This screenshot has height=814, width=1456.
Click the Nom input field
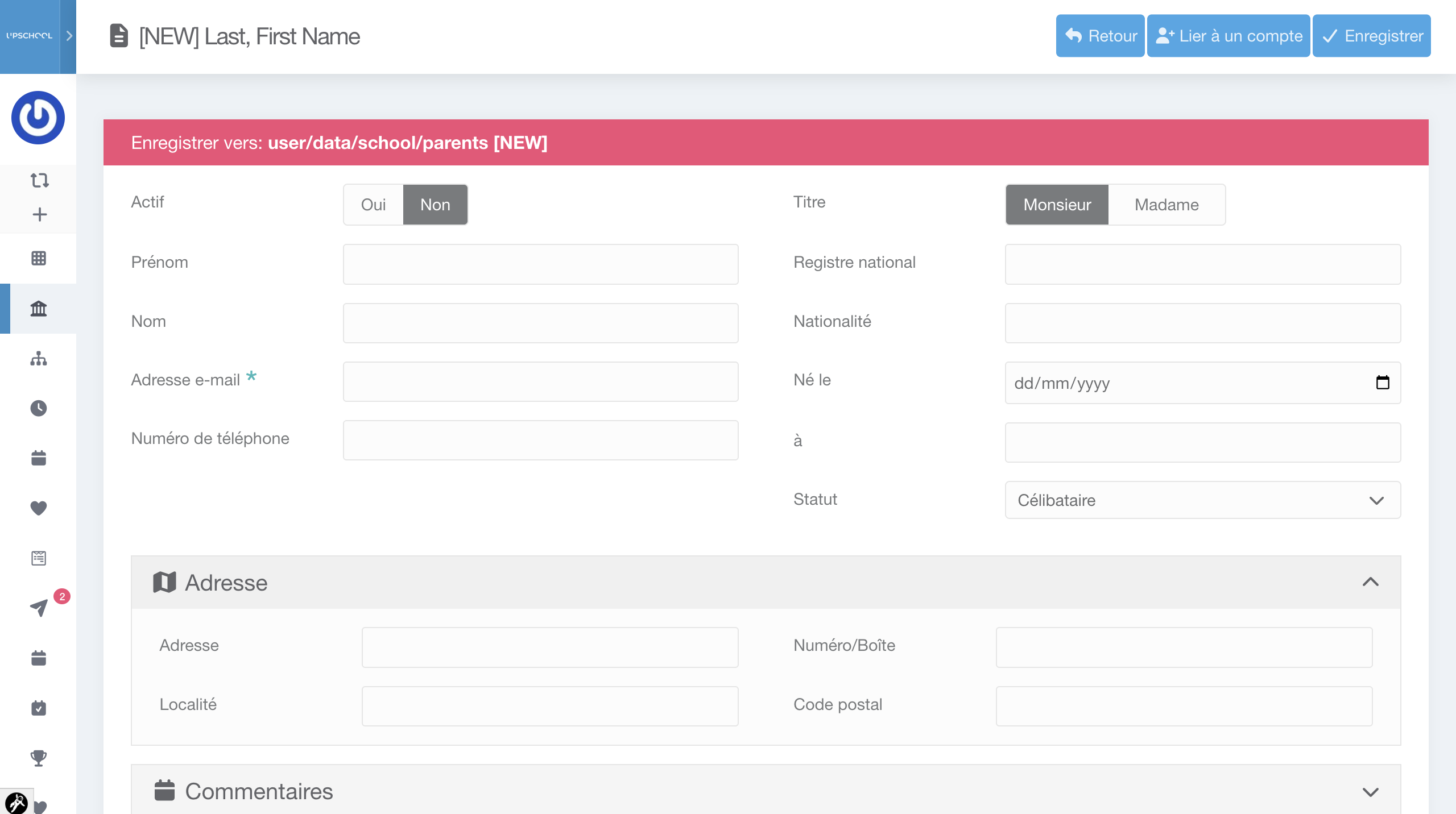point(540,323)
